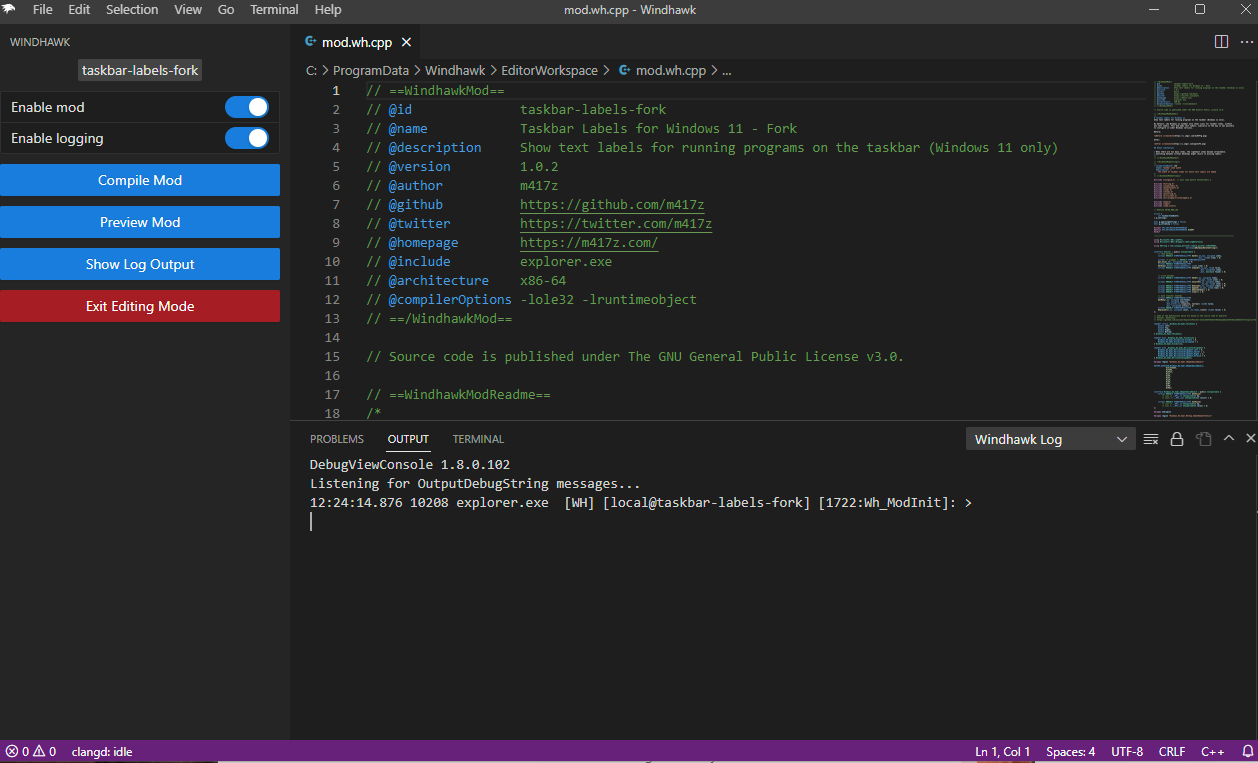The image size is (1258, 763).
Task: Click clangd: idle status bar item
Action: point(102,751)
